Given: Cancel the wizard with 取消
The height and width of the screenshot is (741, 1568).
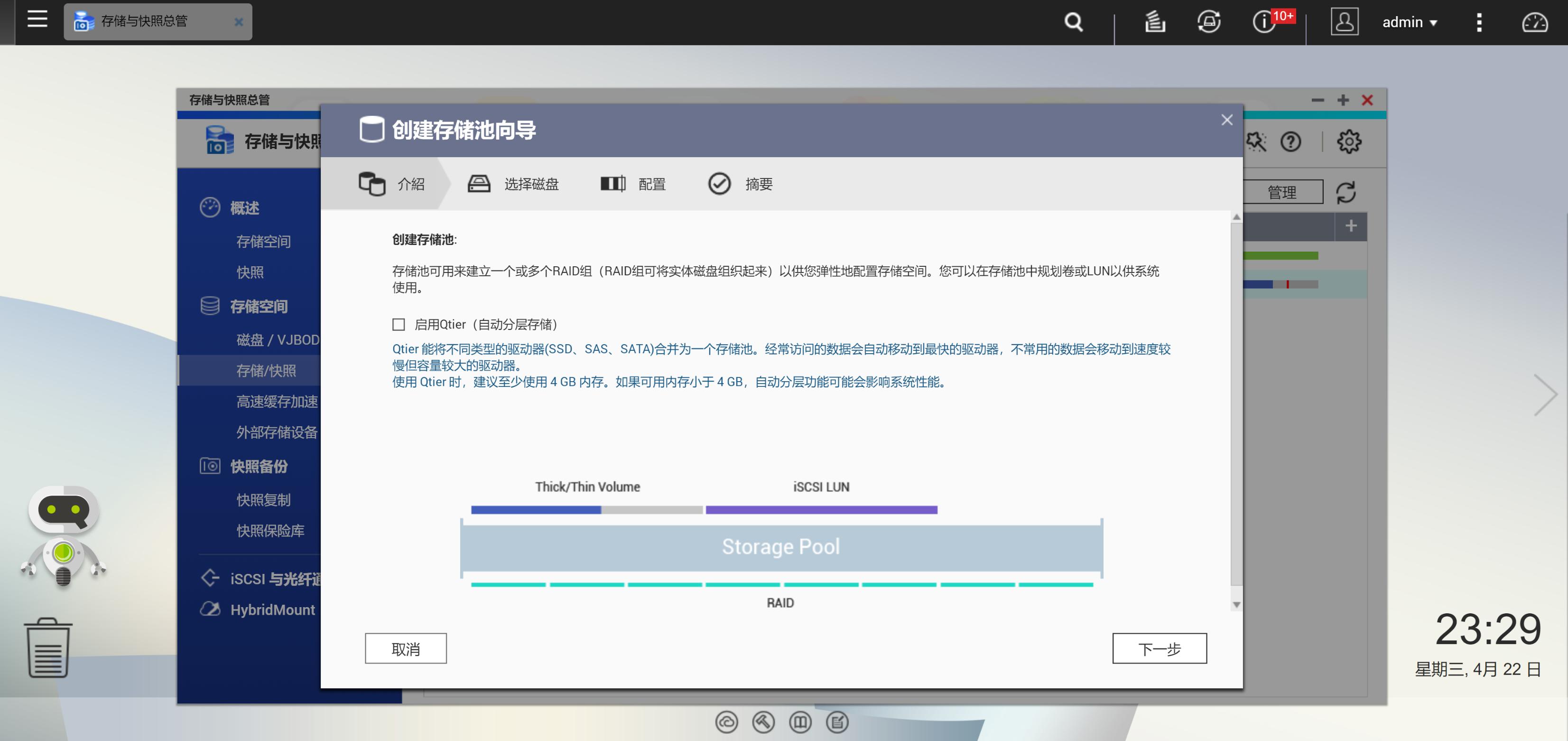Looking at the screenshot, I should 405,648.
